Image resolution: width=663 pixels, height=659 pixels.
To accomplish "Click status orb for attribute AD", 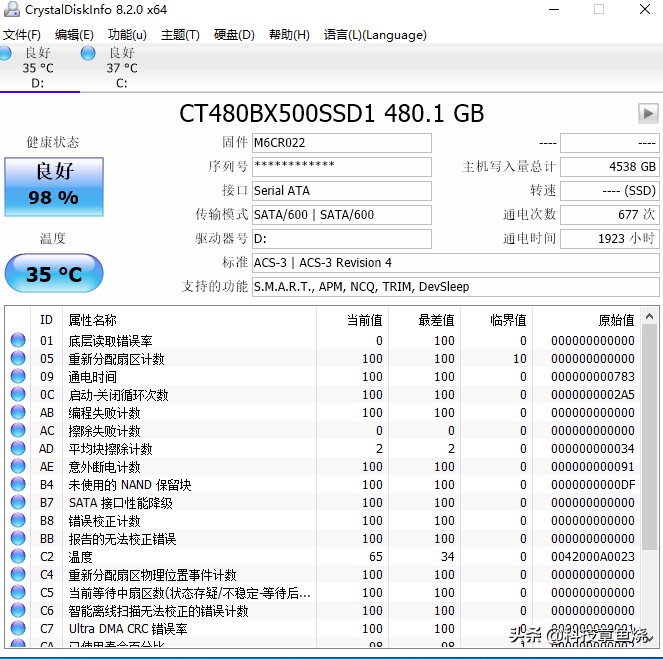I will 18,448.
